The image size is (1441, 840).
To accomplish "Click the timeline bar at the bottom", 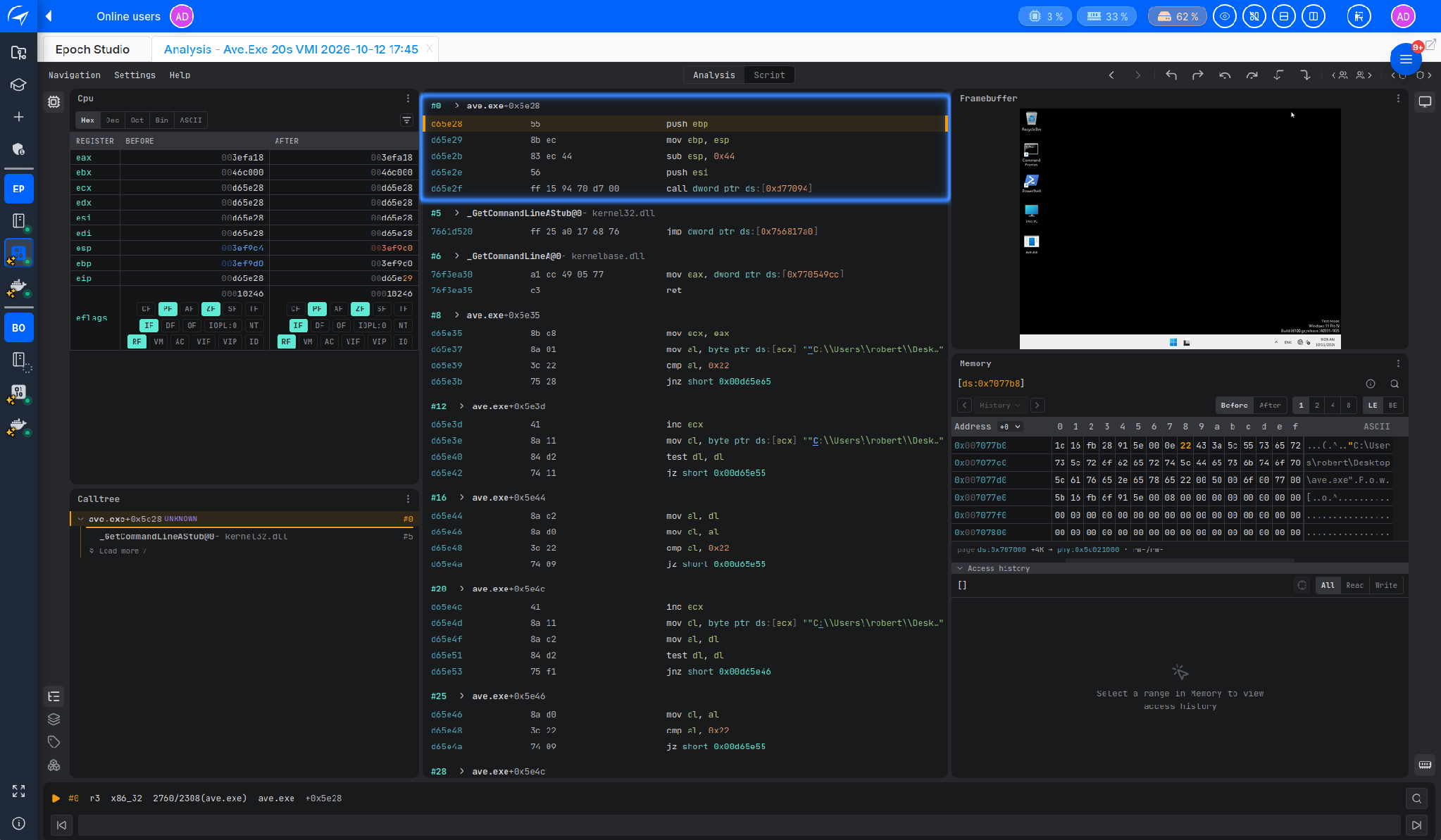I will click(739, 825).
